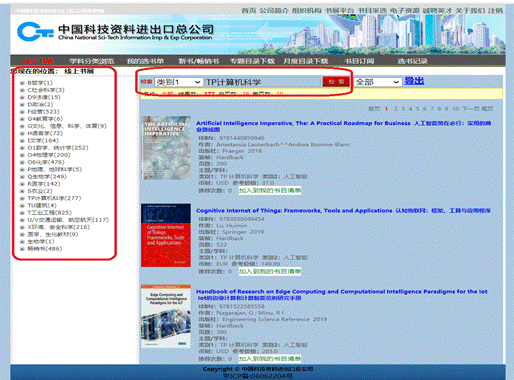Click the CNSTIC company logo

pyautogui.click(x=35, y=31)
